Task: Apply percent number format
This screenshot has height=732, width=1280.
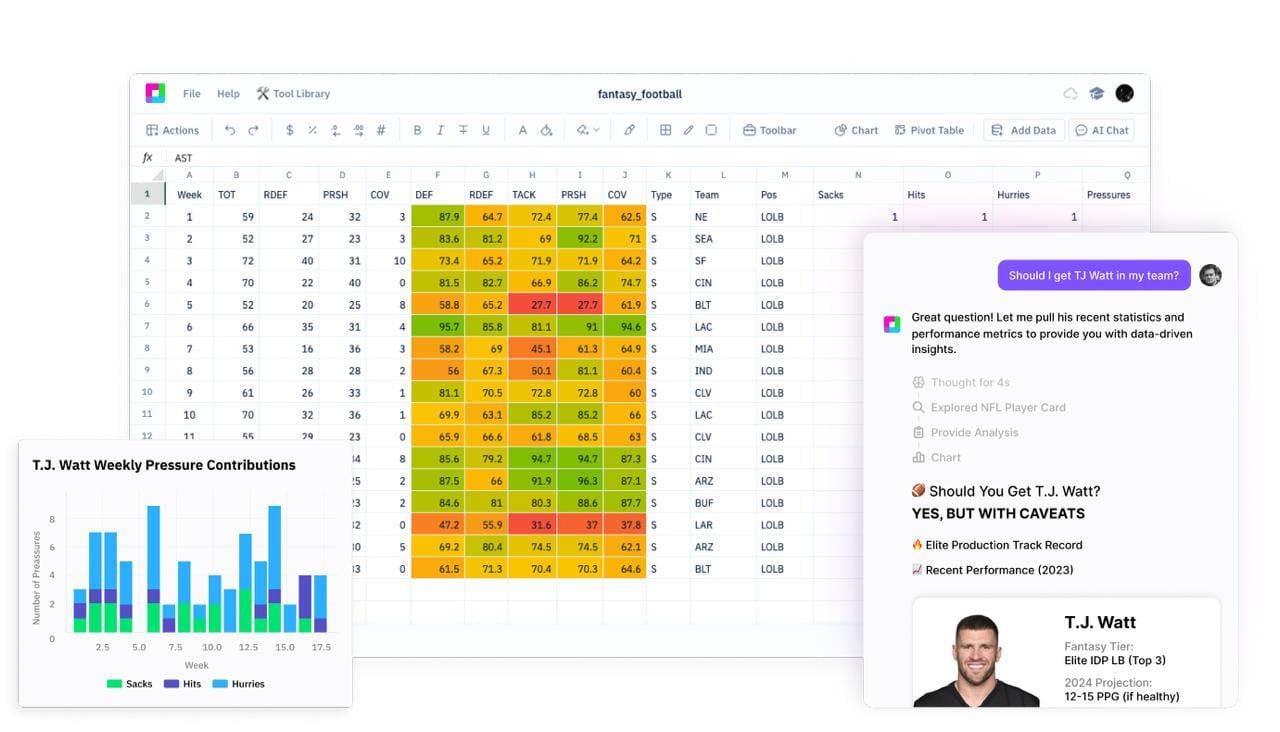Action: click(312, 130)
